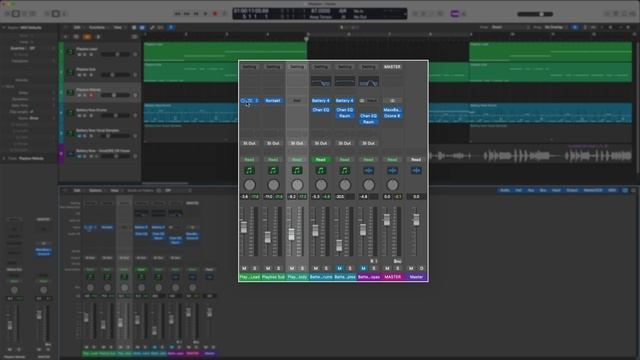The image size is (640, 360).
Task: Click the Batte..ples volume fader in magnified mixer
Action: click(x=339, y=245)
